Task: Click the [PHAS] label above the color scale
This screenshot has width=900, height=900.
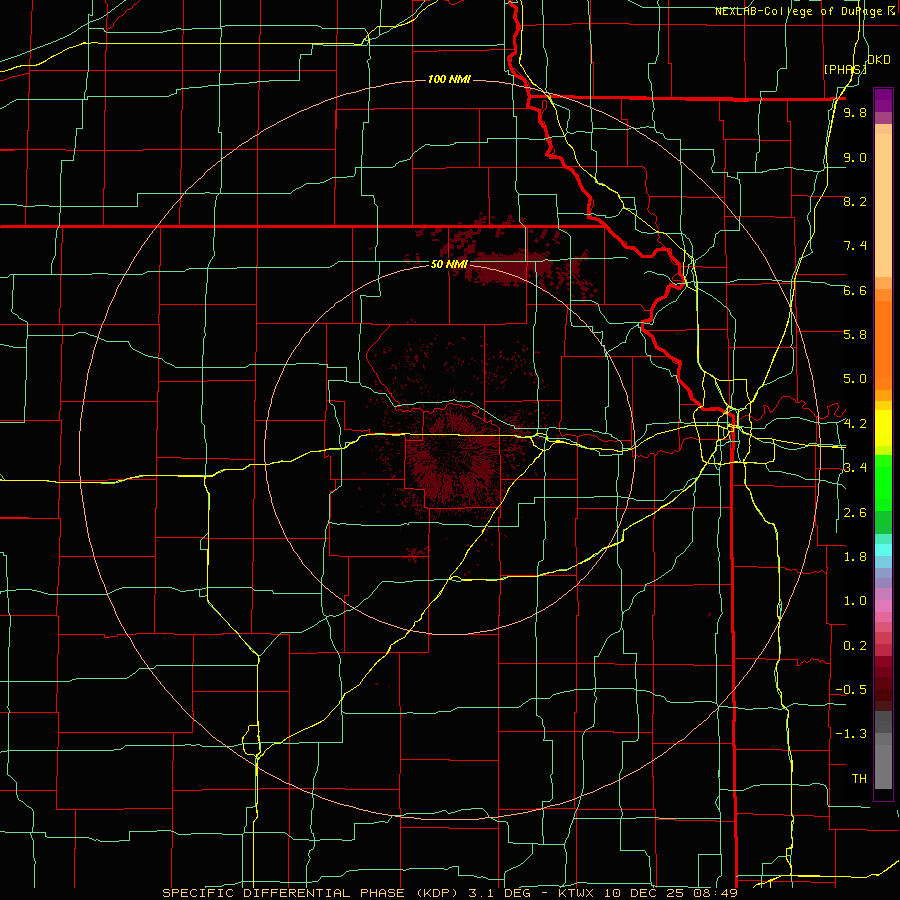Action: (x=845, y=69)
